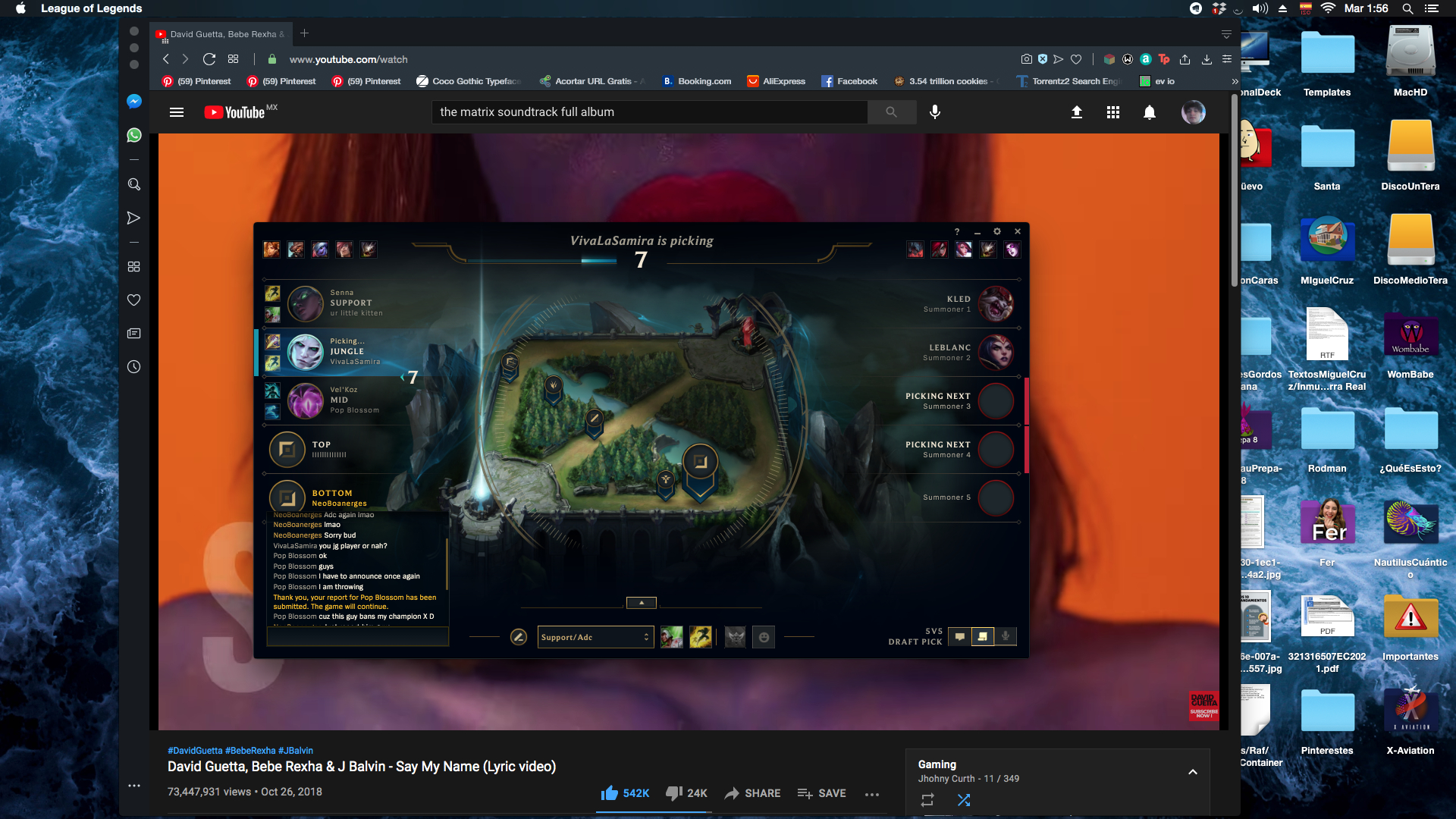Enable shuffle on the Gaming playlist
Screen dimensions: 1456x819
tap(964, 799)
